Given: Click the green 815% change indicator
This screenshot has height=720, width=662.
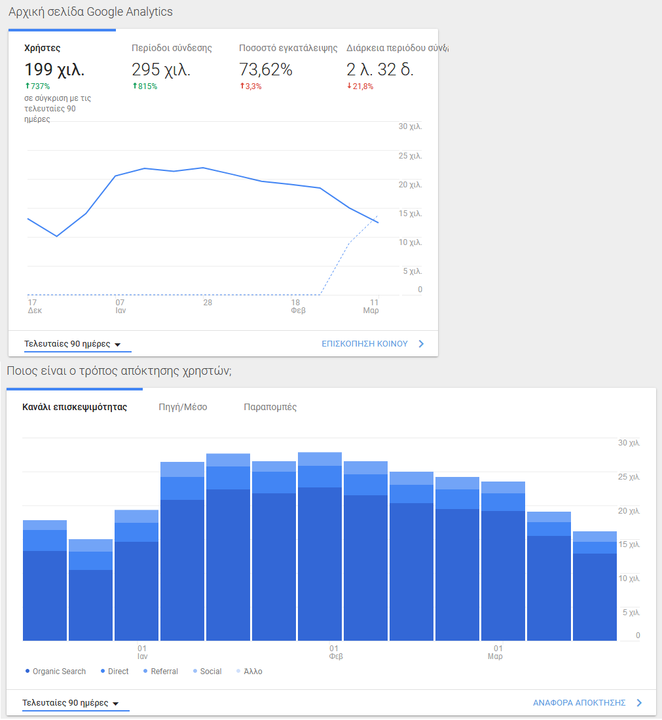Looking at the screenshot, I should pyautogui.click(x=145, y=86).
